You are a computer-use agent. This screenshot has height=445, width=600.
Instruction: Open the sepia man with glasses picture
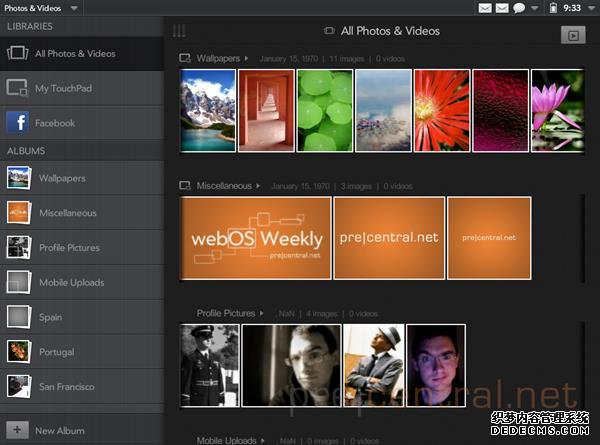point(292,365)
